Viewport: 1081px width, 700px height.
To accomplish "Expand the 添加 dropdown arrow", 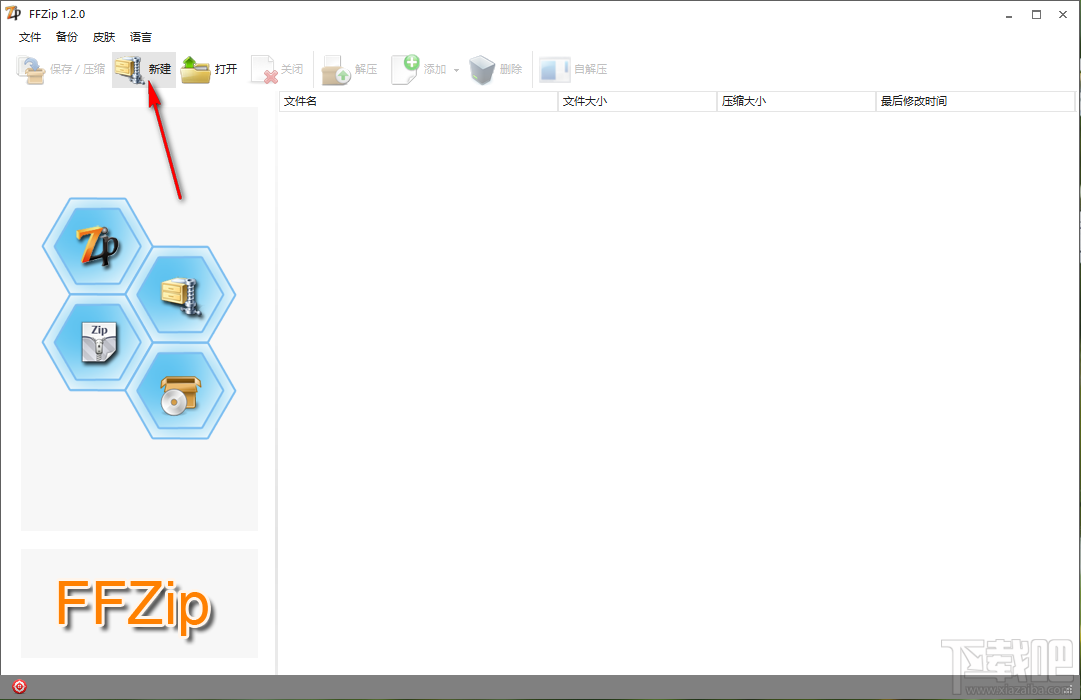I will click(456, 70).
